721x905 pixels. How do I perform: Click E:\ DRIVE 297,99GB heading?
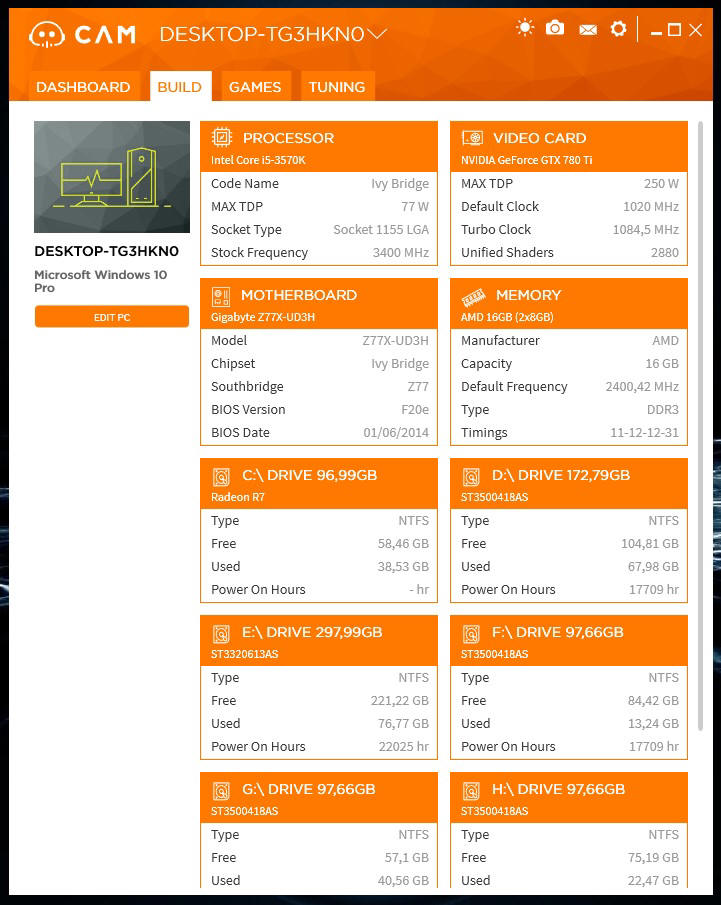click(312, 632)
